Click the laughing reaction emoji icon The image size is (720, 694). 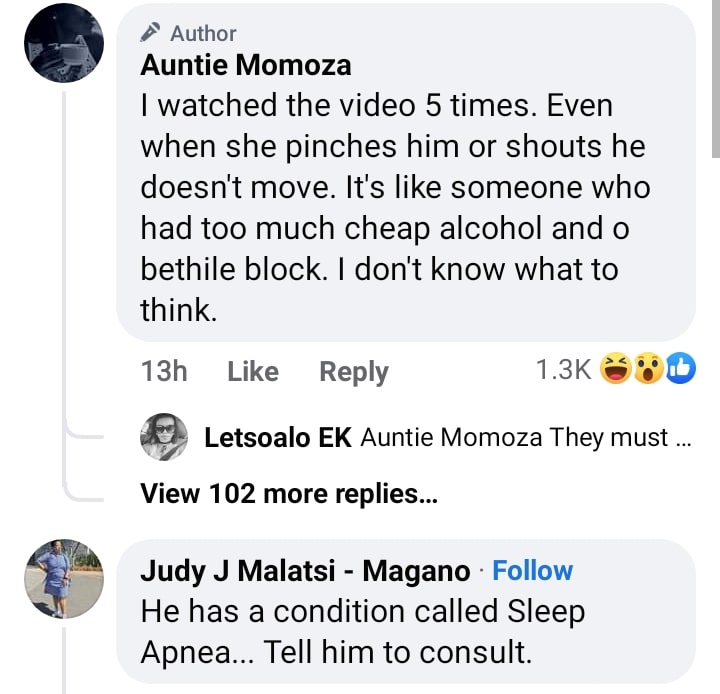[615, 370]
